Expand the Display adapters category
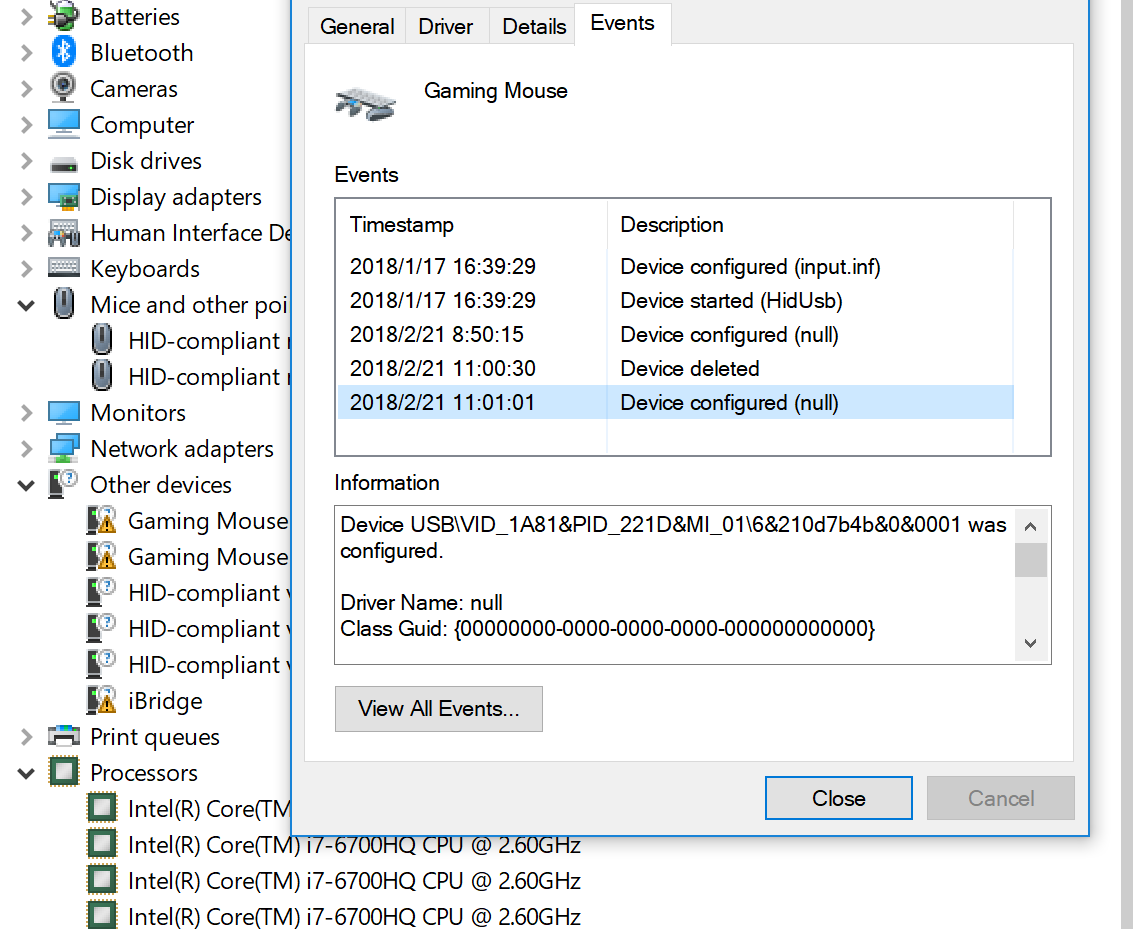The image size is (1133, 929). [26, 196]
